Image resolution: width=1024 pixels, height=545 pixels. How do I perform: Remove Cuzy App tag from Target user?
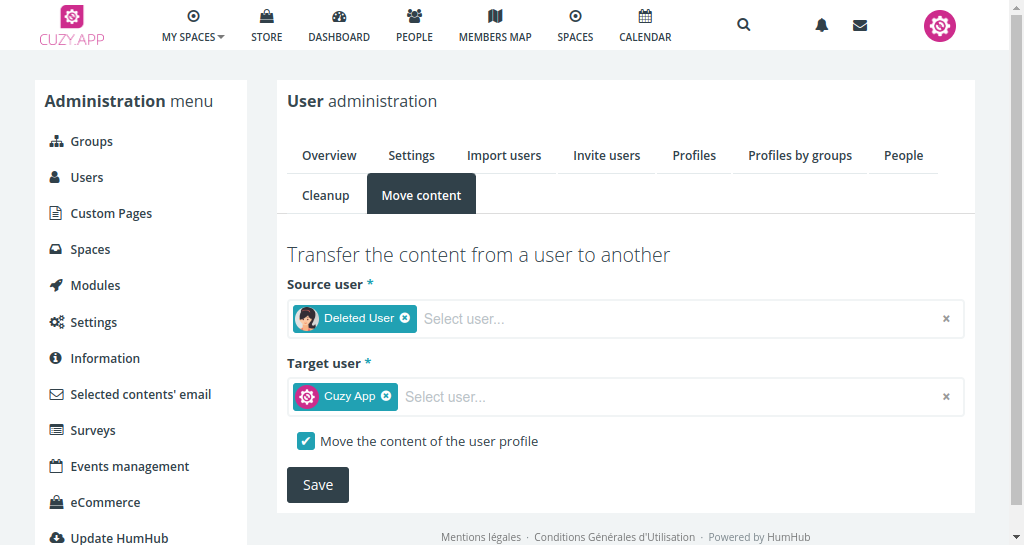coord(386,396)
